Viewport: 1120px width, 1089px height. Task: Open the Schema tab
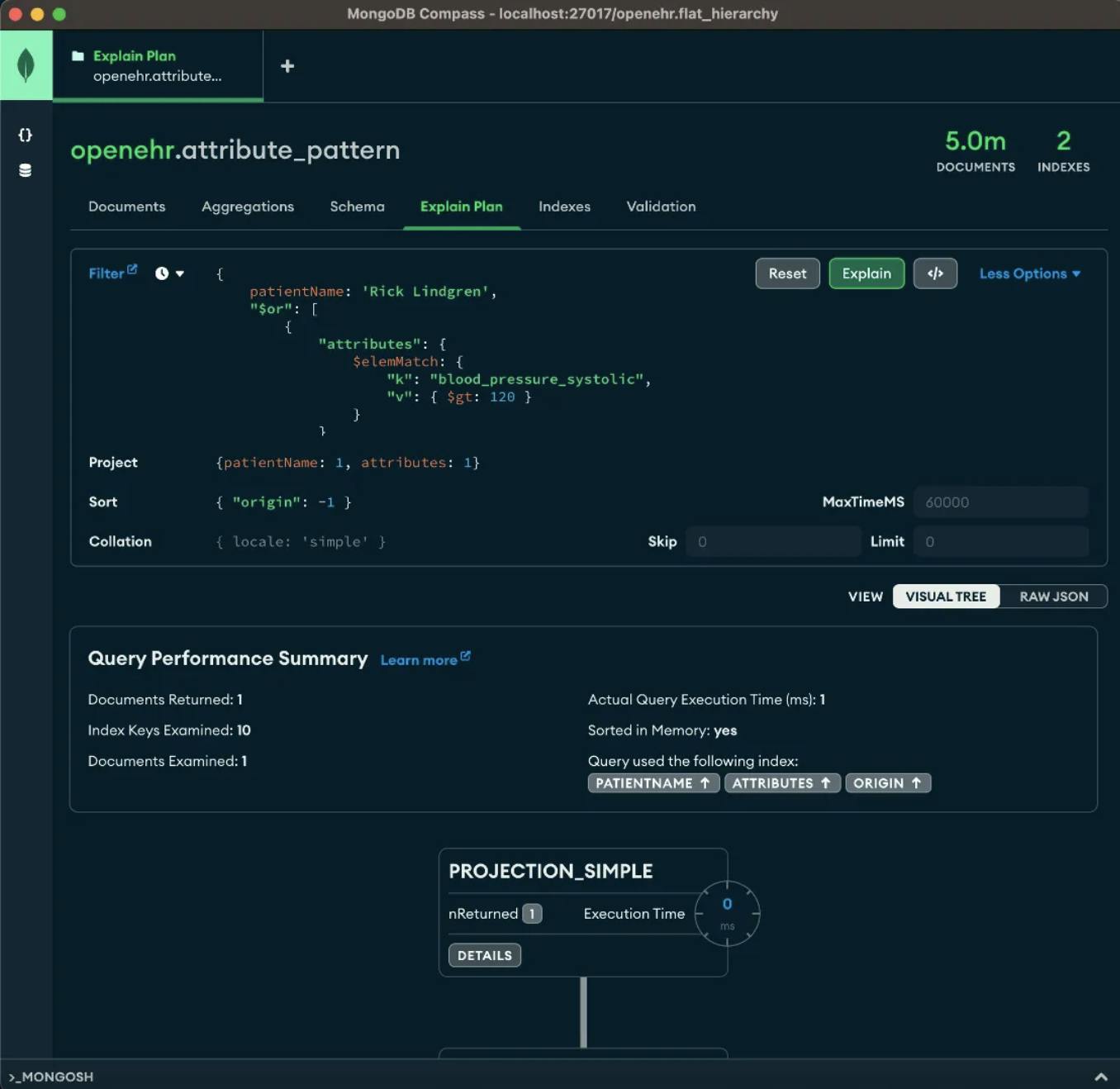(358, 207)
